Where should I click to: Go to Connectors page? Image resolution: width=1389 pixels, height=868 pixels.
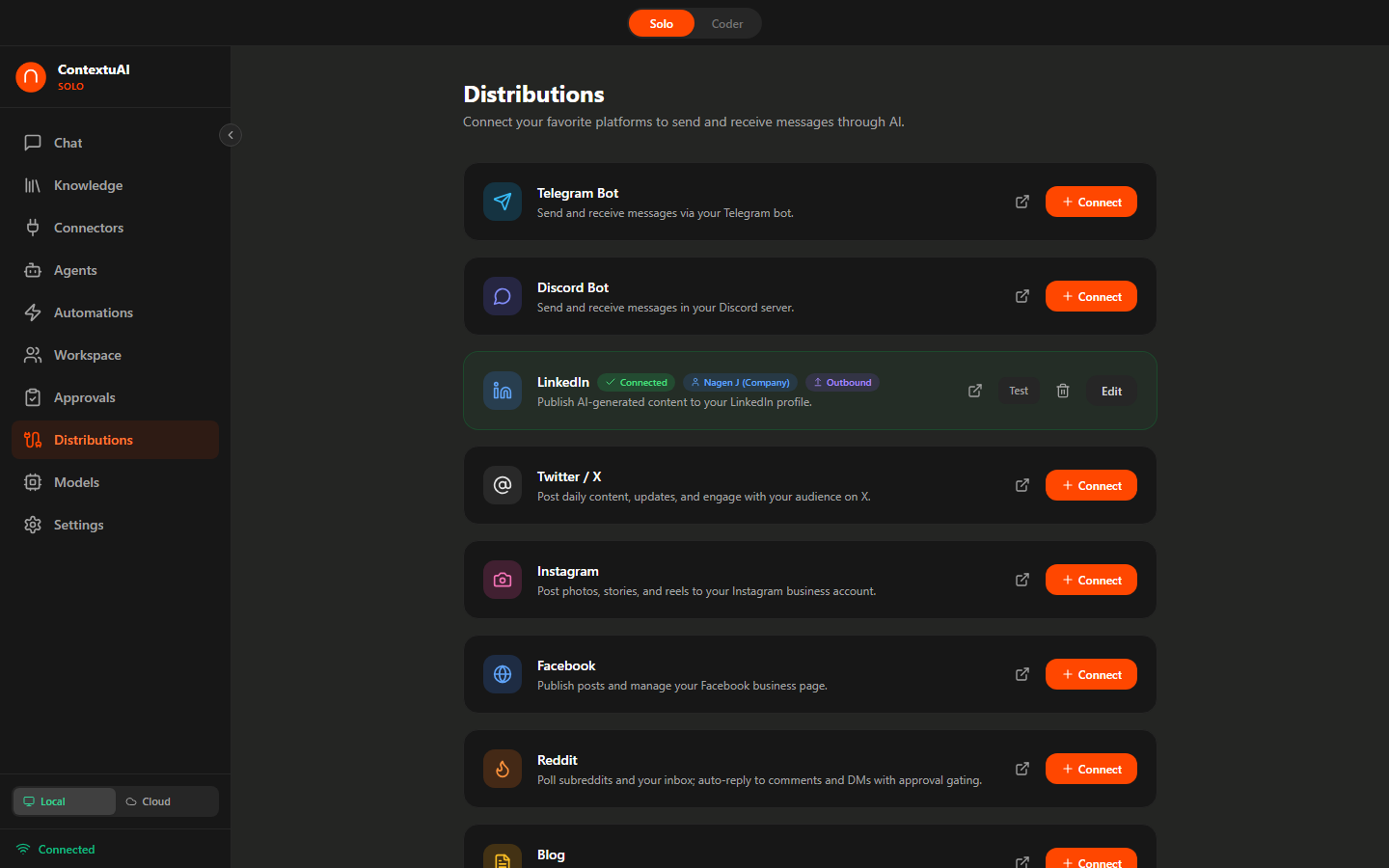(x=115, y=228)
